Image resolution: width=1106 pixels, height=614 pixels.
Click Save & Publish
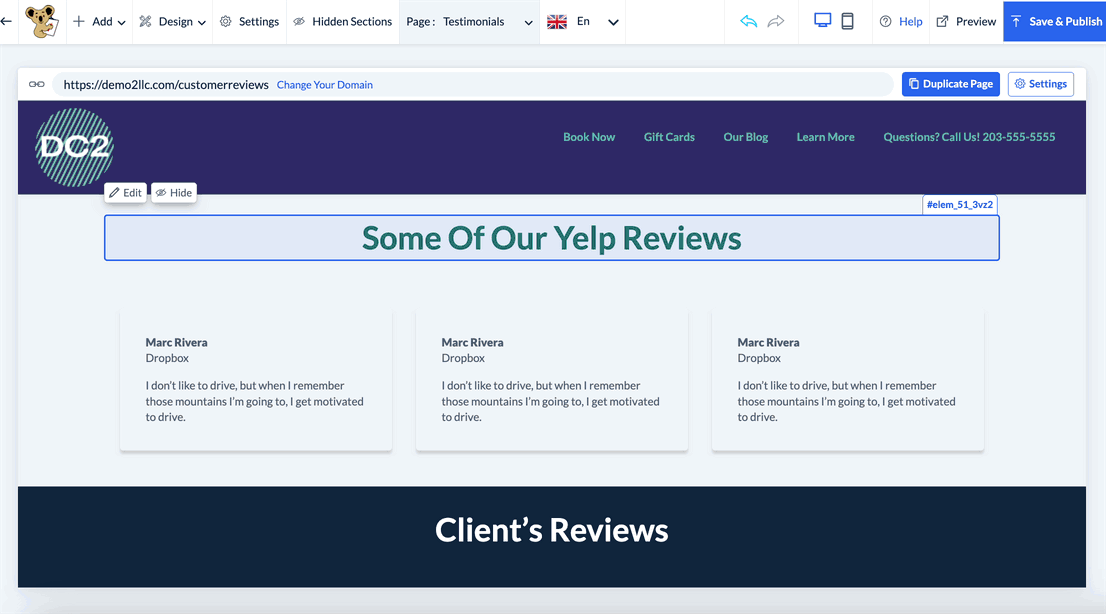[x=1055, y=21]
